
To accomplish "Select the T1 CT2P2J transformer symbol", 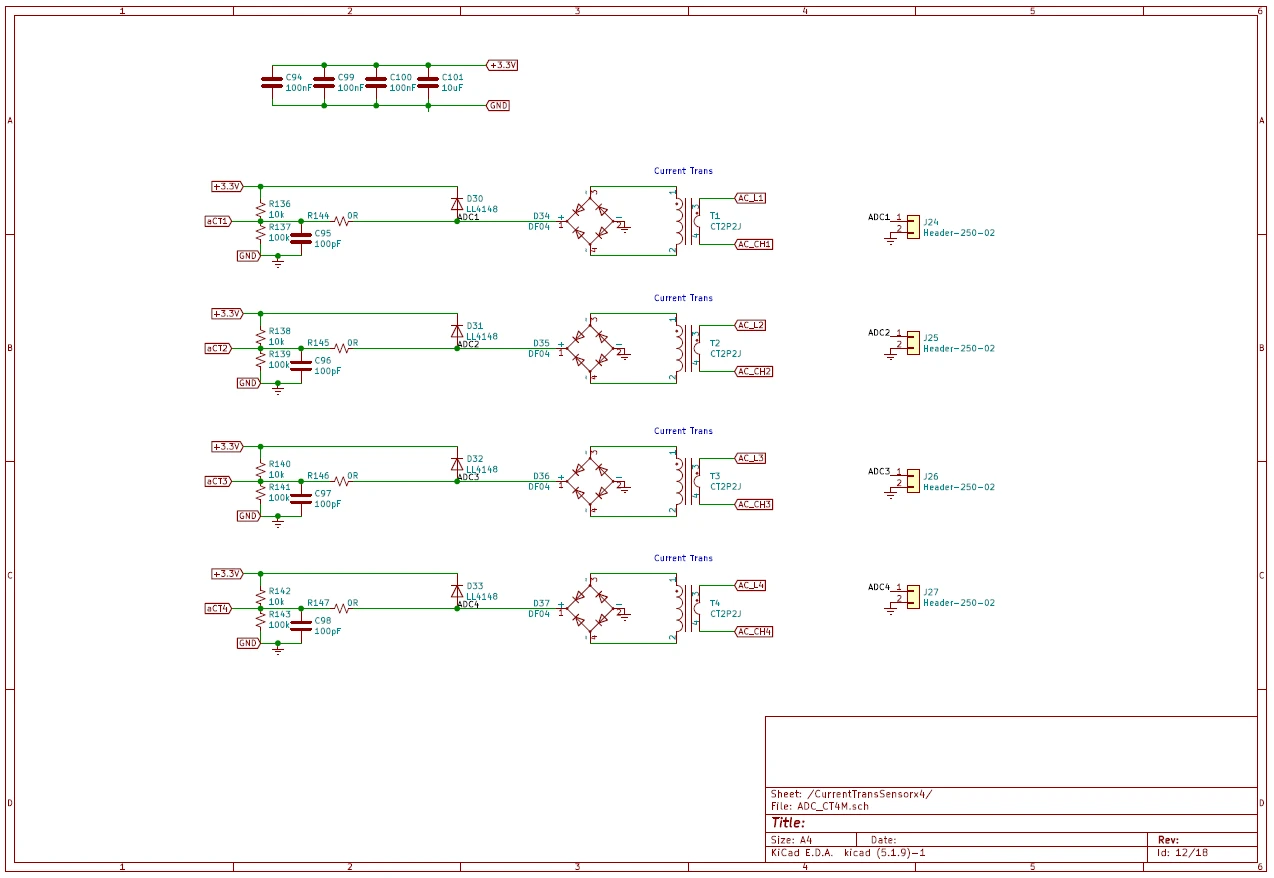I will point(688,221).
